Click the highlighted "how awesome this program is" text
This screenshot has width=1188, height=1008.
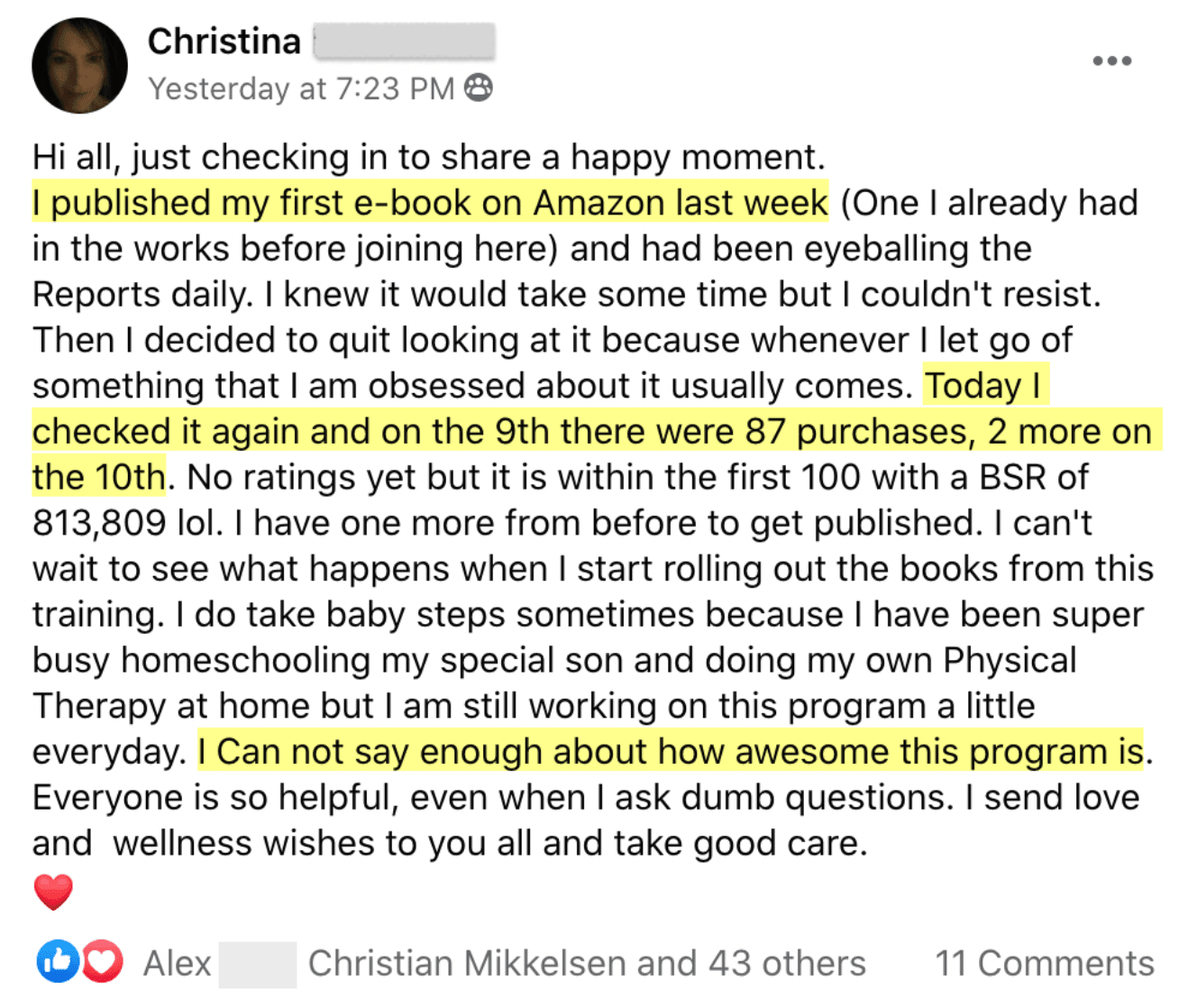pyautogui.click(x=671, y=751)
